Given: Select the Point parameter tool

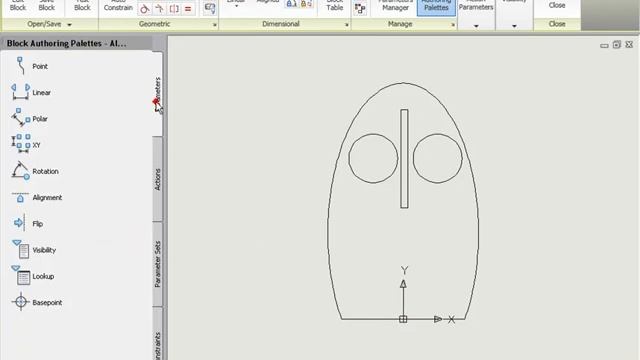Looking at the screenshot, I should (x=31, y=66).
